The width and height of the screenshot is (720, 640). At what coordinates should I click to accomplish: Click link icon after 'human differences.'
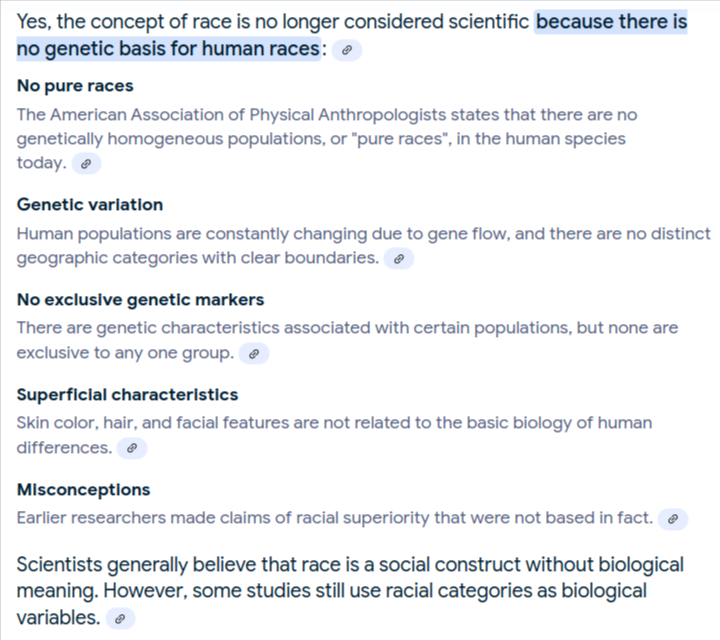[x=132, y=448]
